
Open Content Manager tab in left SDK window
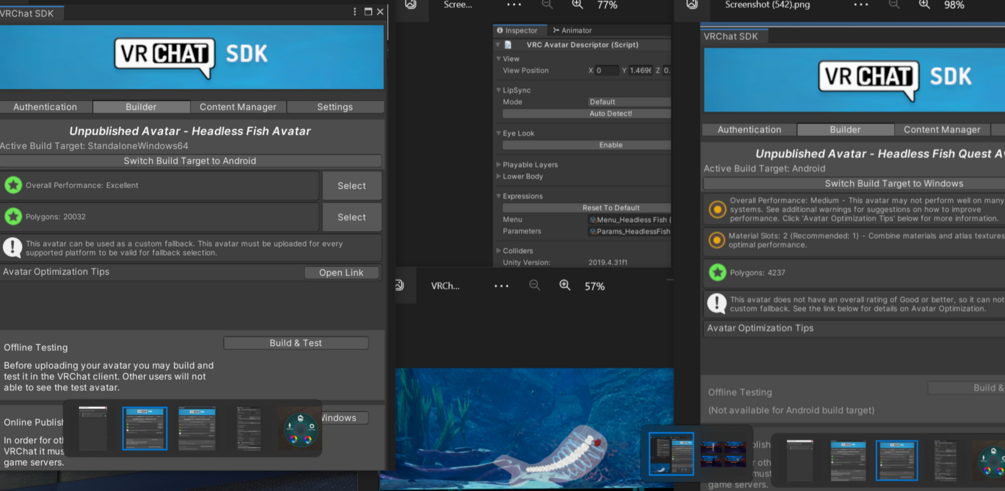pyautogui.click(x=238, y=107)
